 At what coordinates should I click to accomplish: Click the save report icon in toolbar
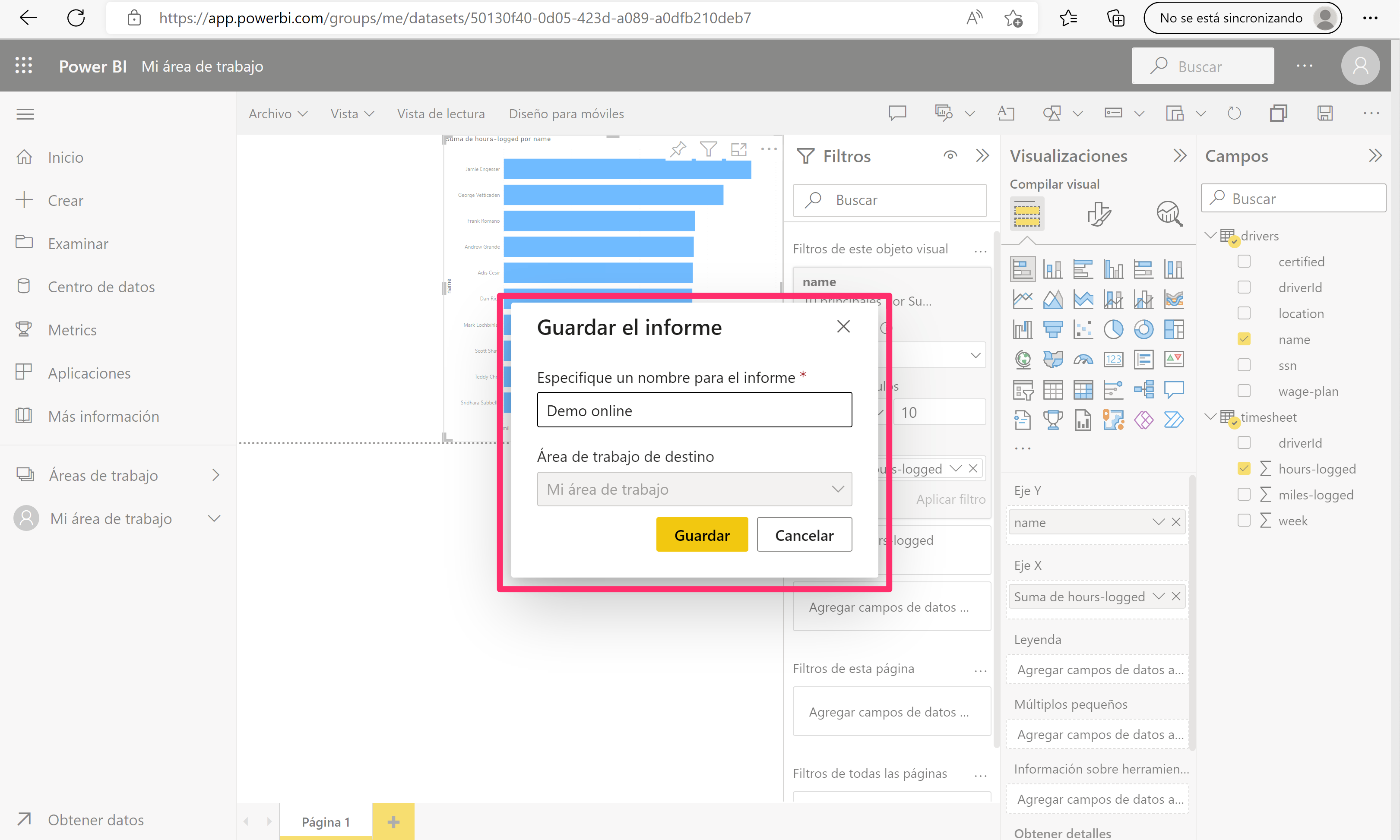1325,113
